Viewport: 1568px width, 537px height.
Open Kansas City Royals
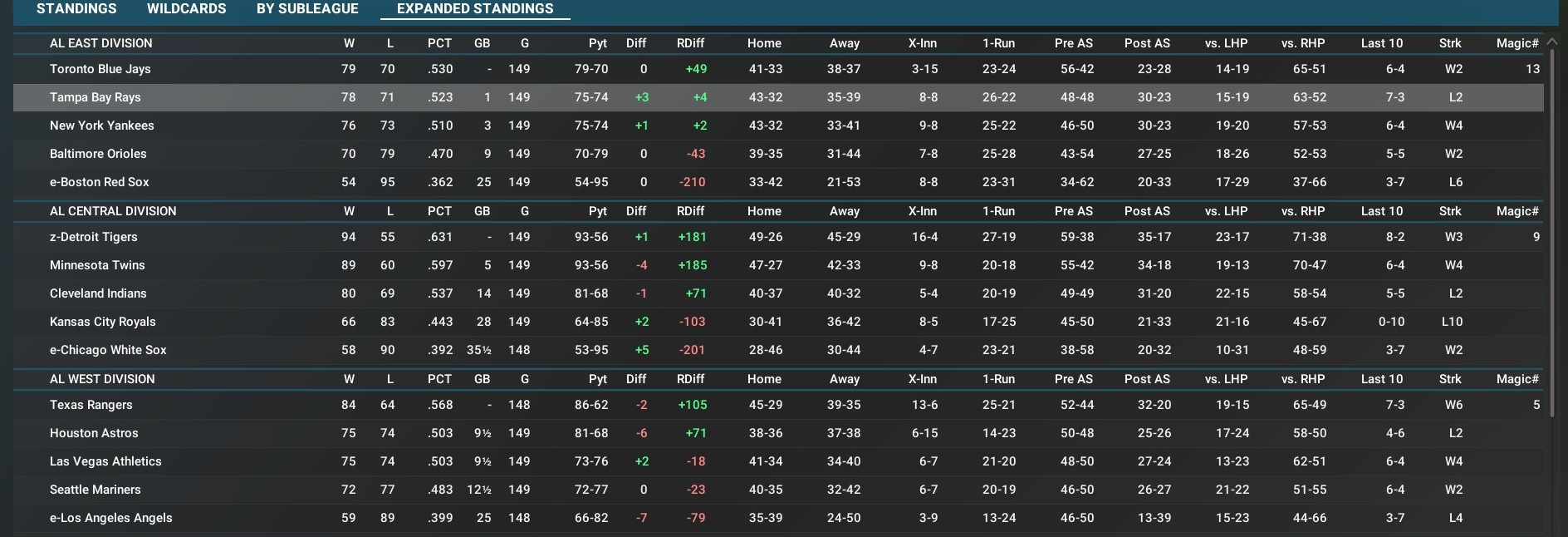pyautogui.click(x=102, y=322)
